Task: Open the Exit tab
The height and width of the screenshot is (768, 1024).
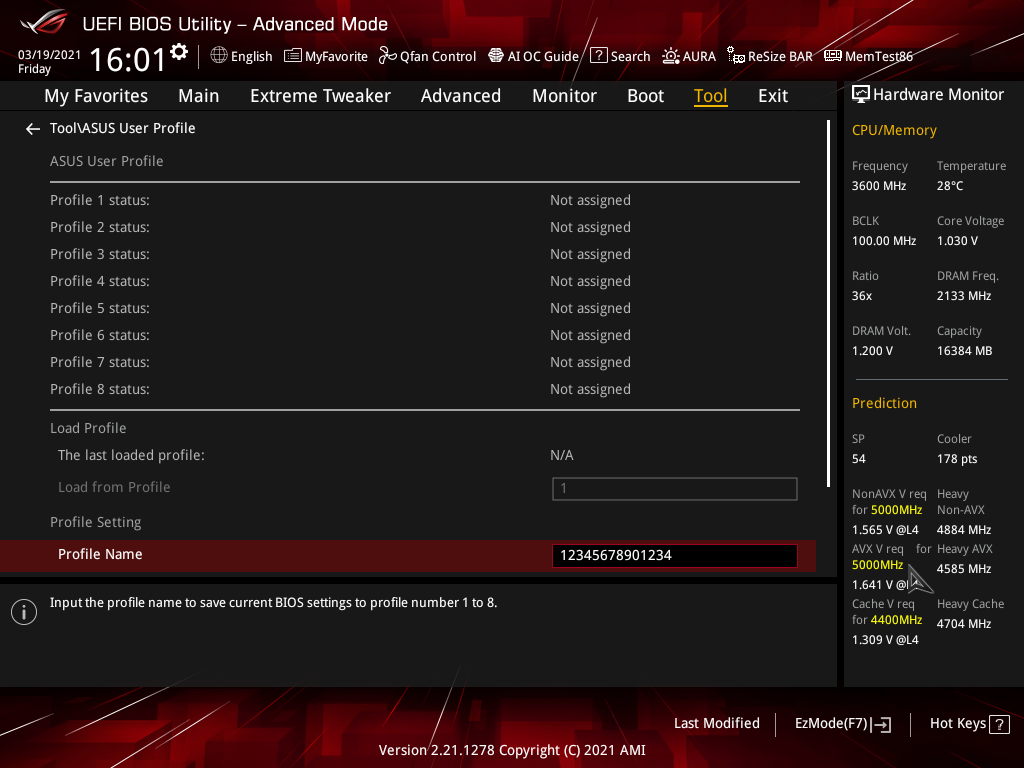Action: click(773, 96)
